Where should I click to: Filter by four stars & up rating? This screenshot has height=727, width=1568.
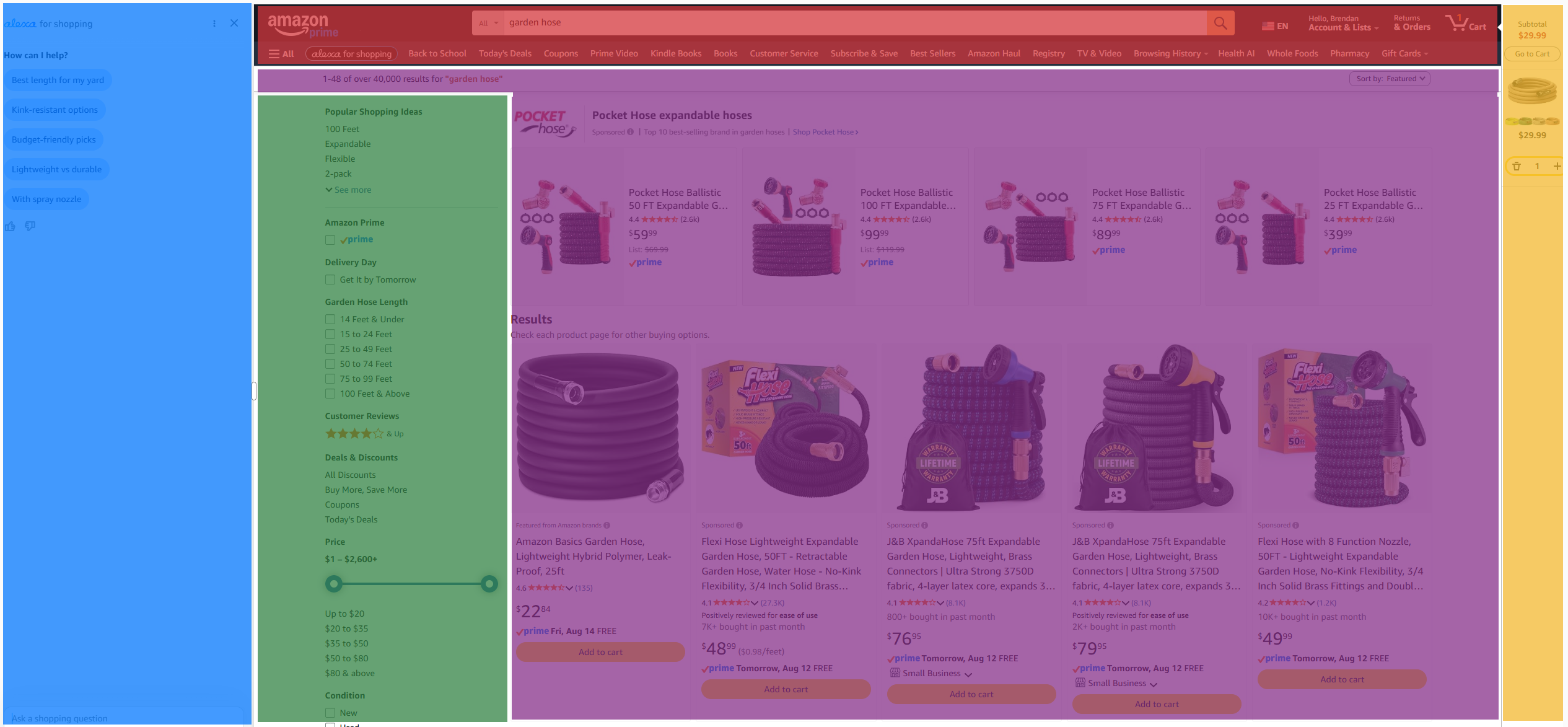click(x=364, y=434)
